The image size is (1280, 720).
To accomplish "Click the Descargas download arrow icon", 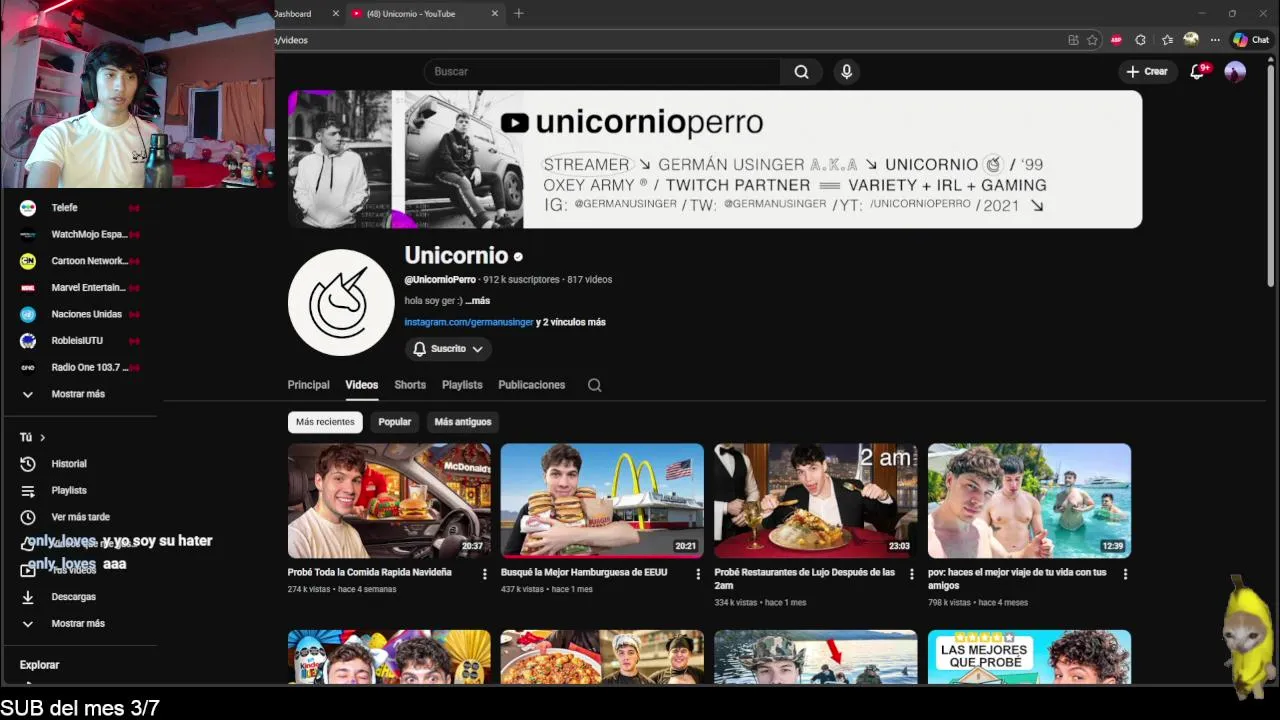I will pos(28,597).
